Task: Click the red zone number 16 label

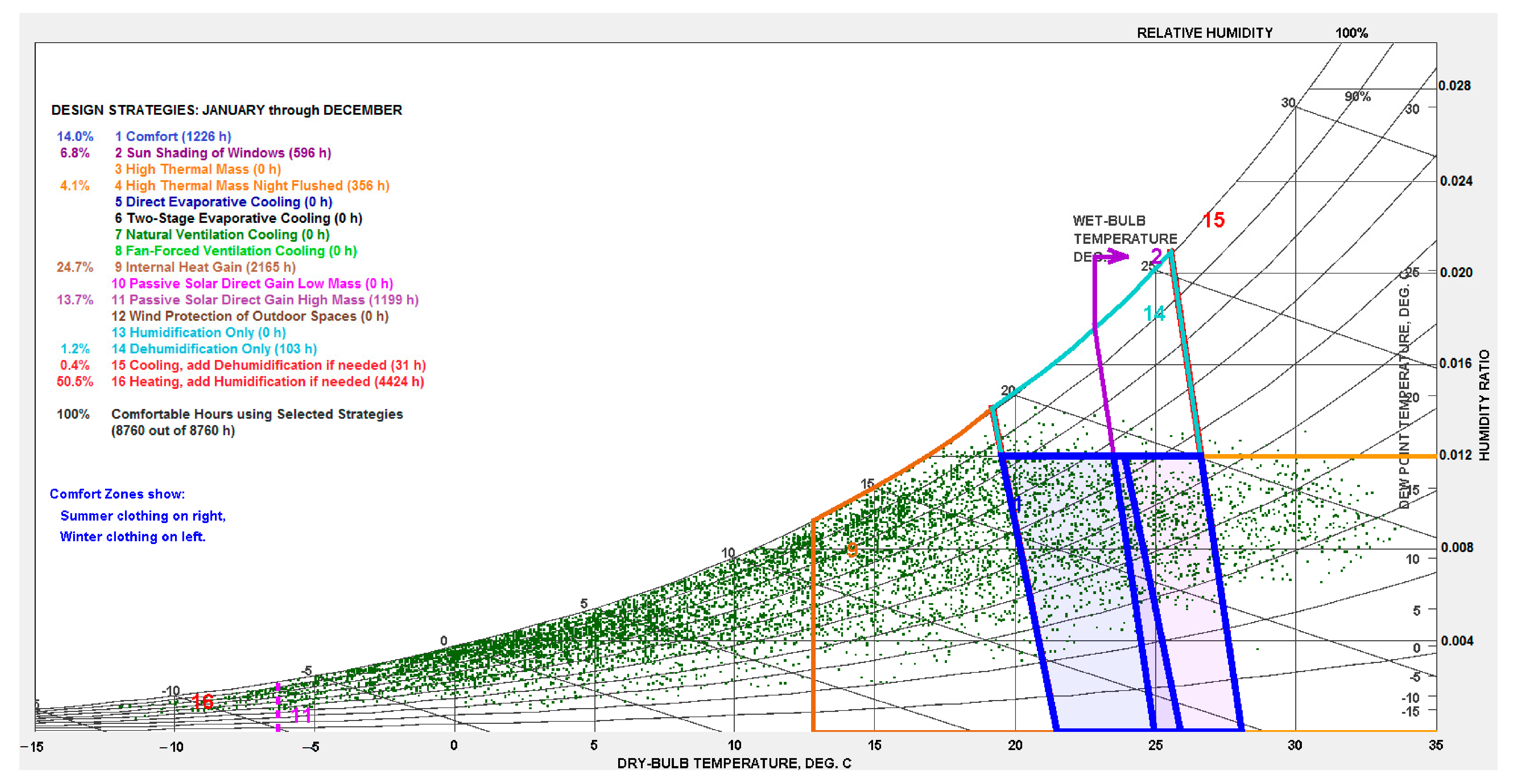Action: click(203, 701)
